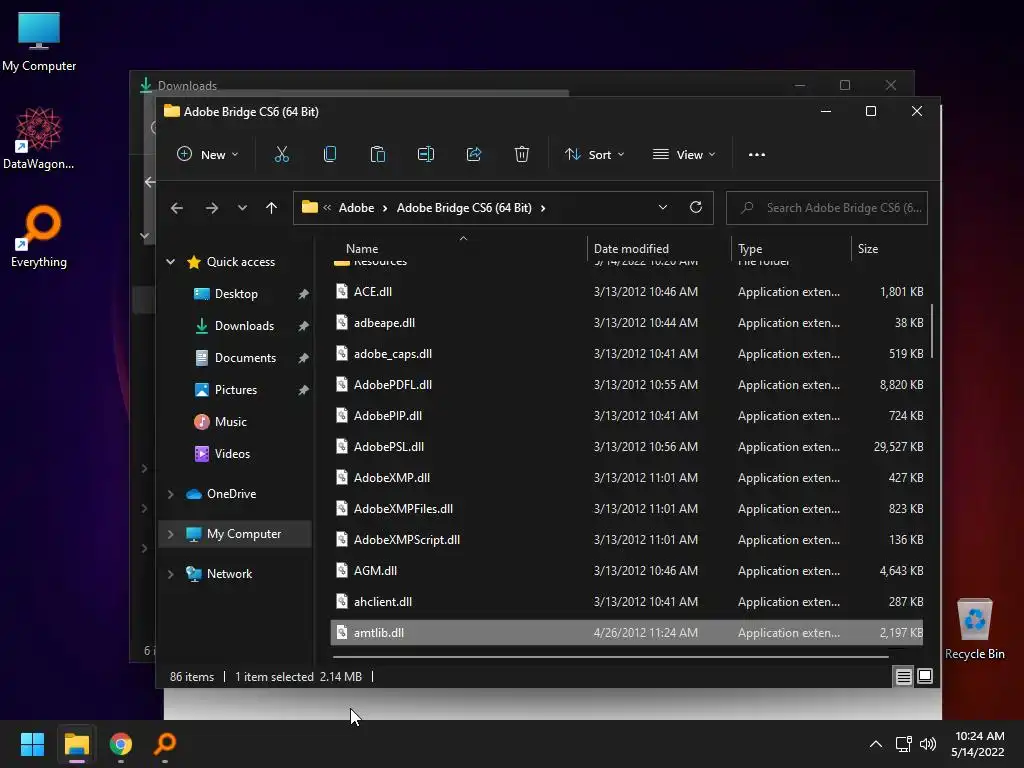Open the View layout dropdown

[x=684, y=155]
